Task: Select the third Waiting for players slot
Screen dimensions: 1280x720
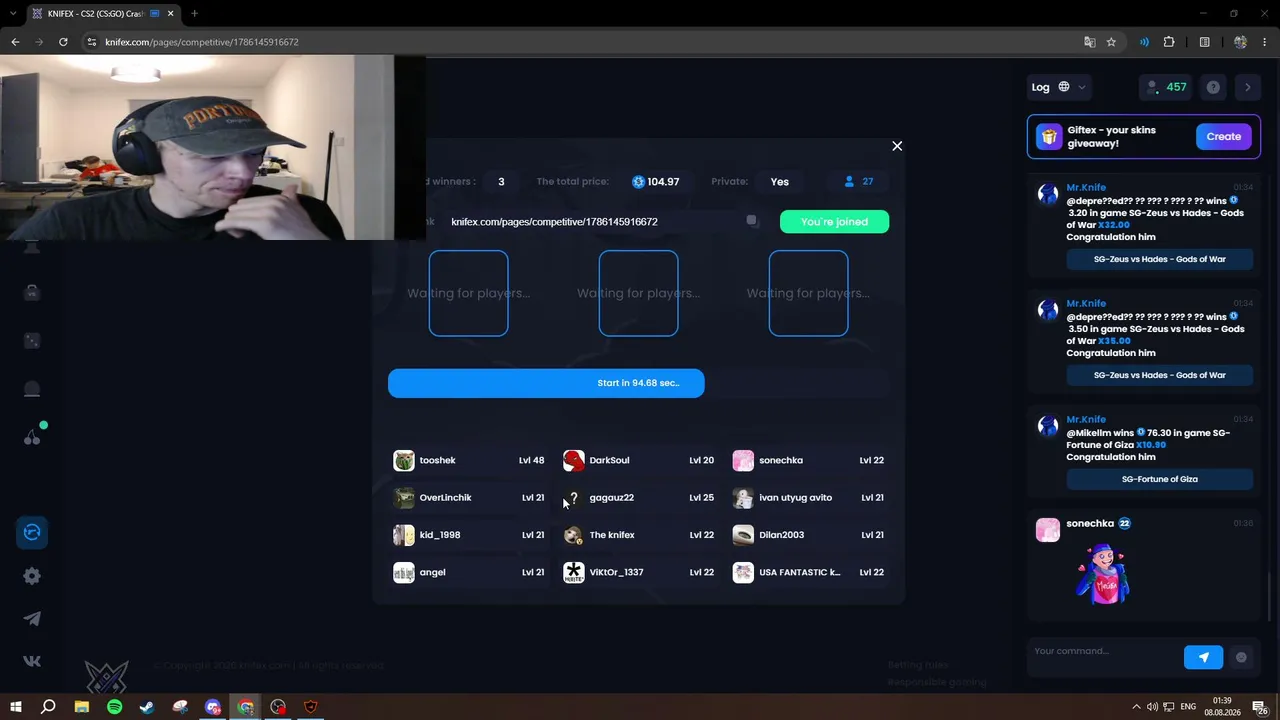Action: (x=808, y=293)
